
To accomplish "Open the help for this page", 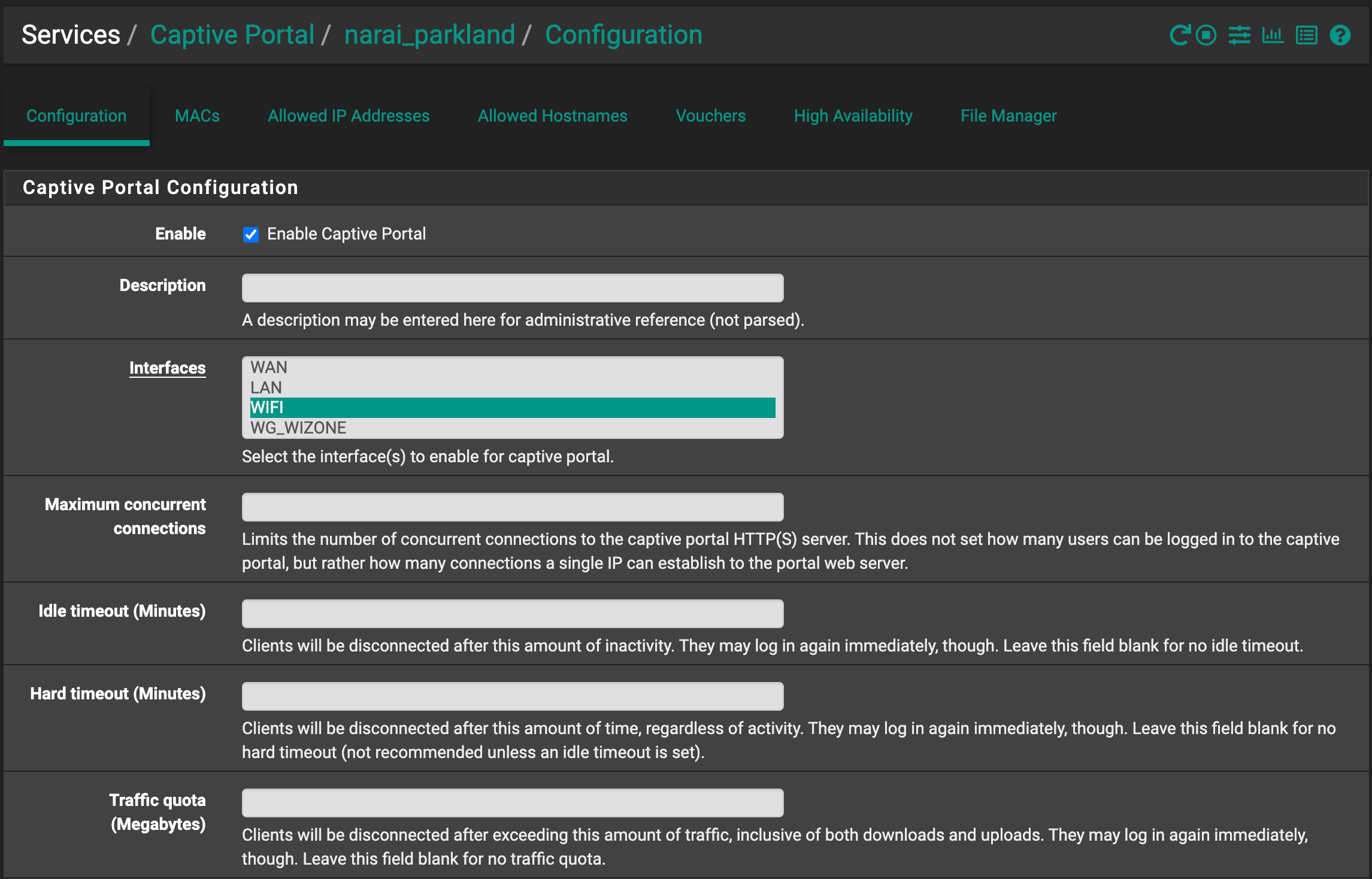I will click(x=1340, y=35).
